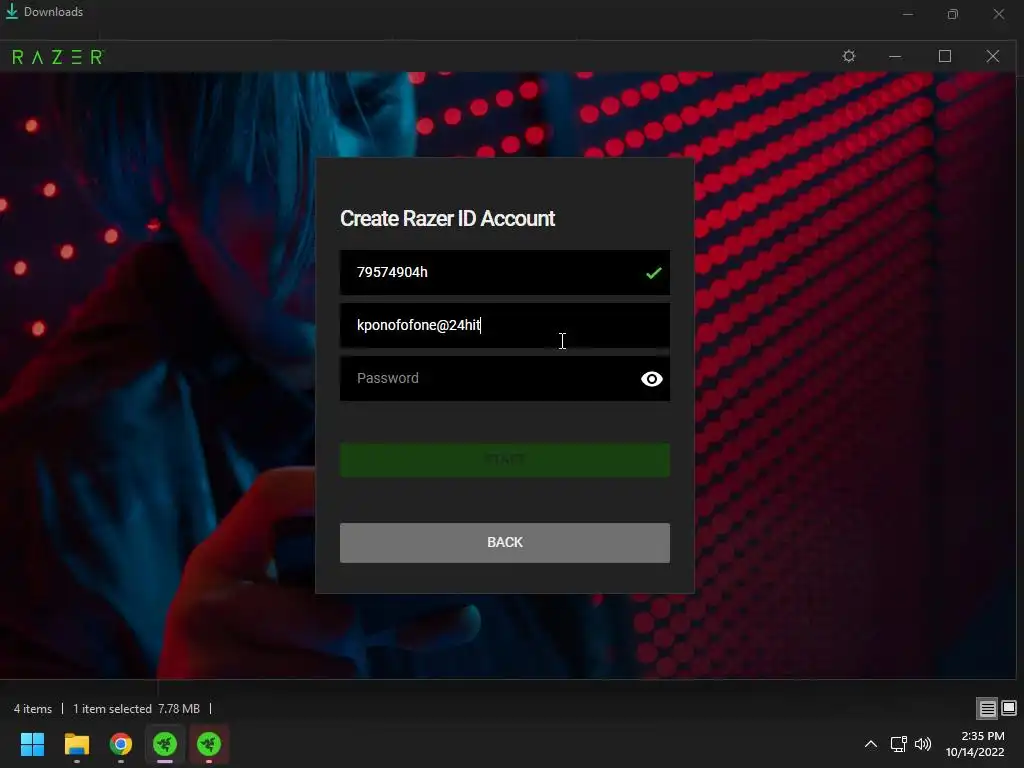
Task: Click the email address input field
Action: pyautogui.click(x=504, y=325)
